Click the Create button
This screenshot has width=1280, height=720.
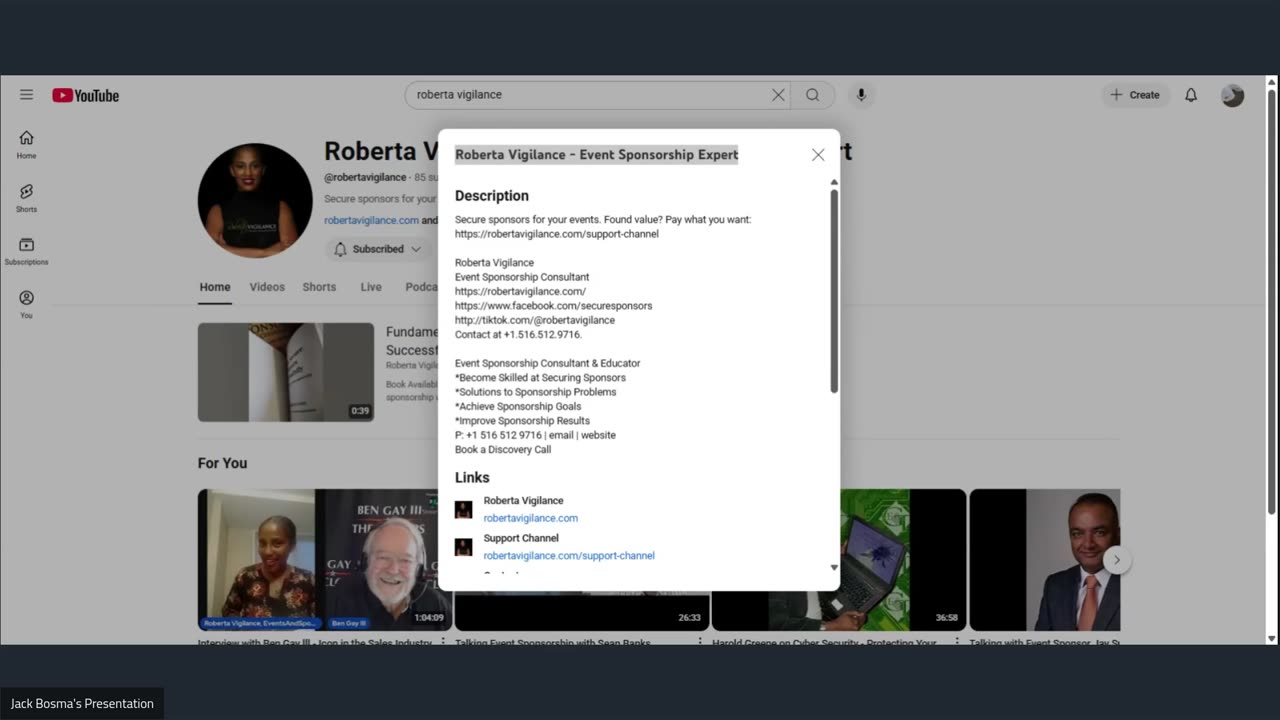[1135, 95]
